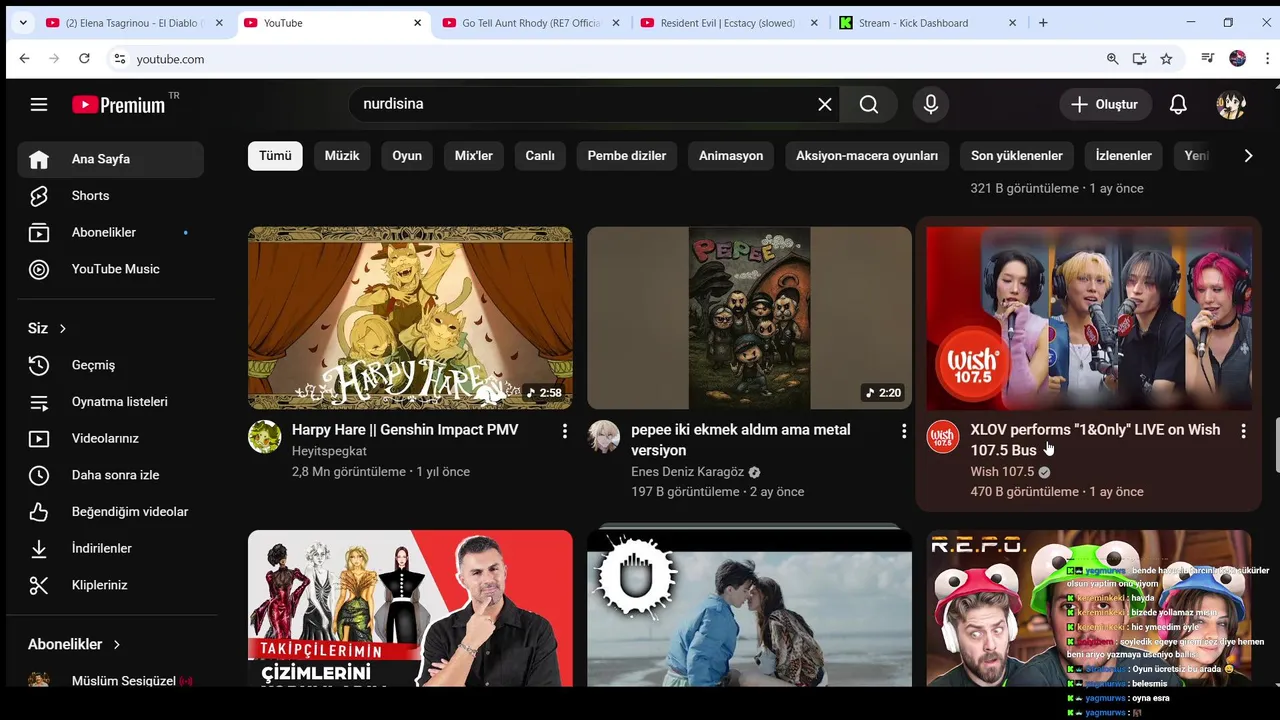Open Harpy Hare Genshin Impact PMV title
The height and width of the screenshot is (720, 1280).
[405, 429]
